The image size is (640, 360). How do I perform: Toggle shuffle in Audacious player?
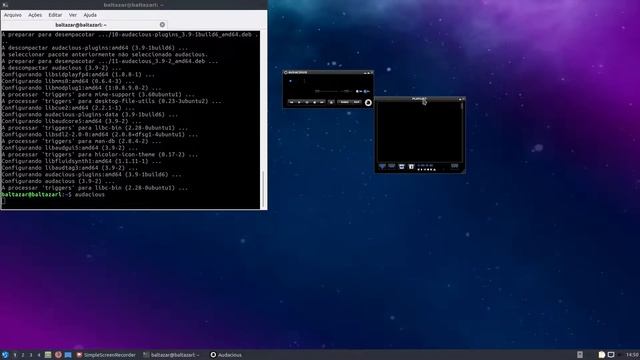[x=344, y=102]
